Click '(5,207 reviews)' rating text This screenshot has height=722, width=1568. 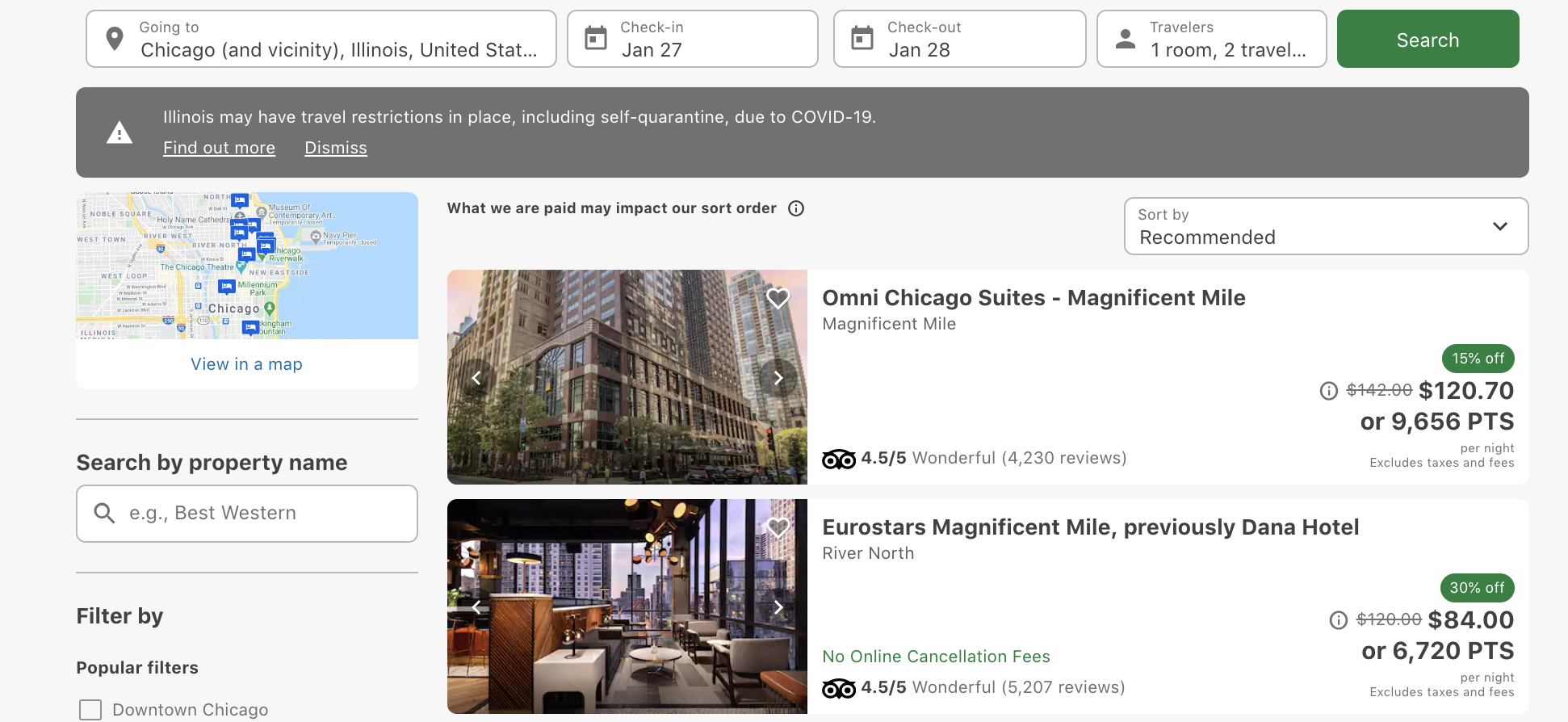(x=1063, y=687)
